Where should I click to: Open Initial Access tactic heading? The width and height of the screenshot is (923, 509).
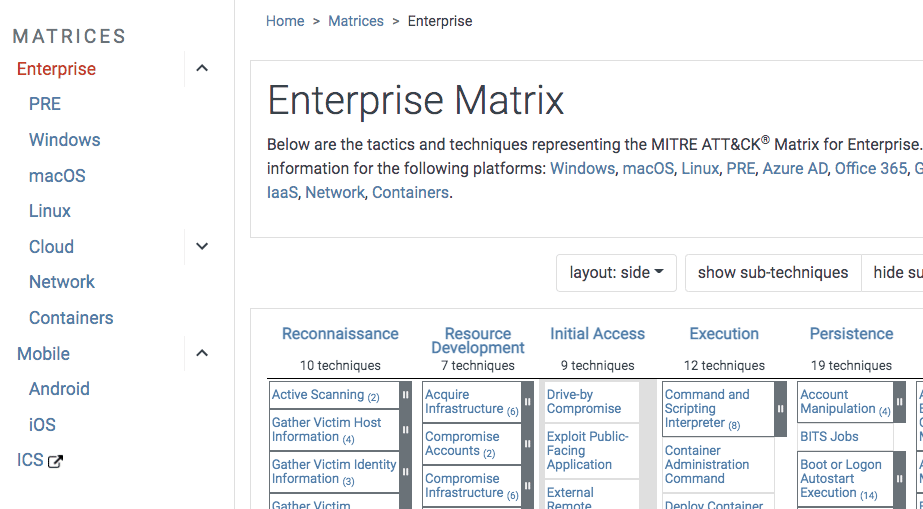click(x=597, y=334)
